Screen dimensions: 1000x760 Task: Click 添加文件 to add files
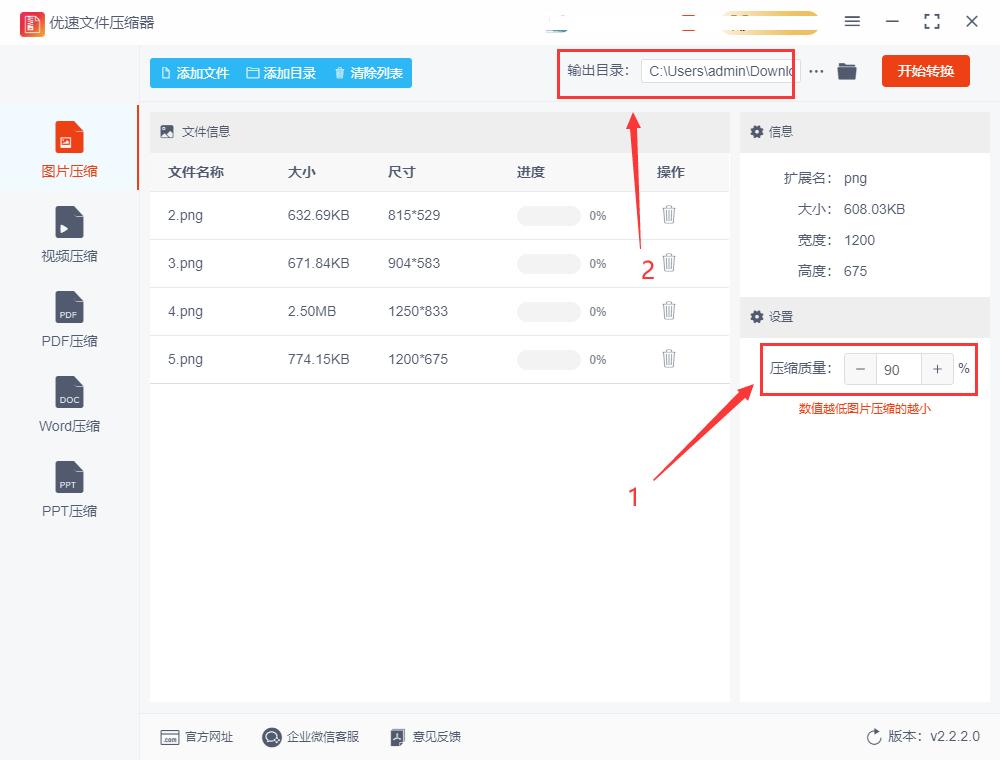click(196, 72)
